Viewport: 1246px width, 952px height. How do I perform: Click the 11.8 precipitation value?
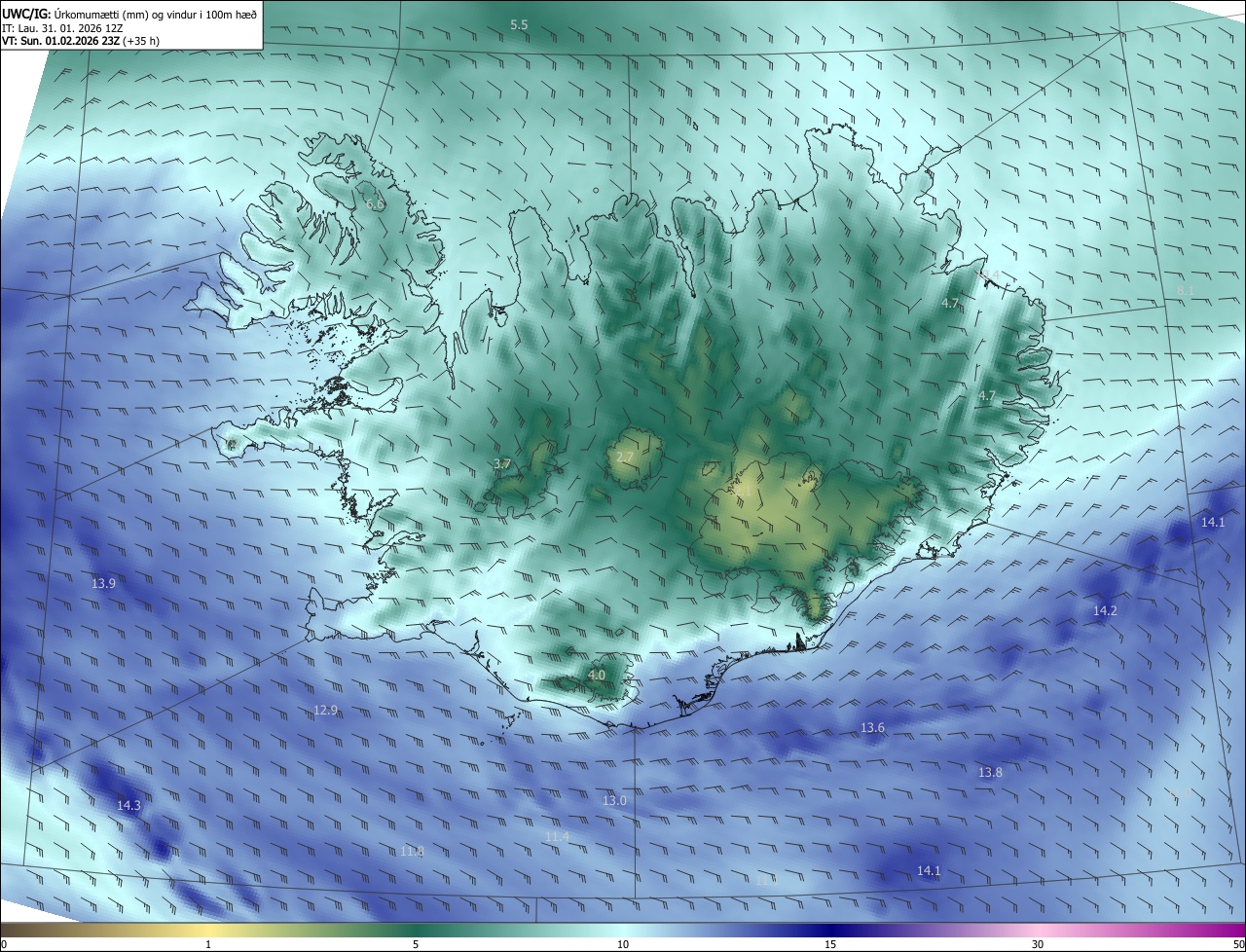click(x=413, y=852)
